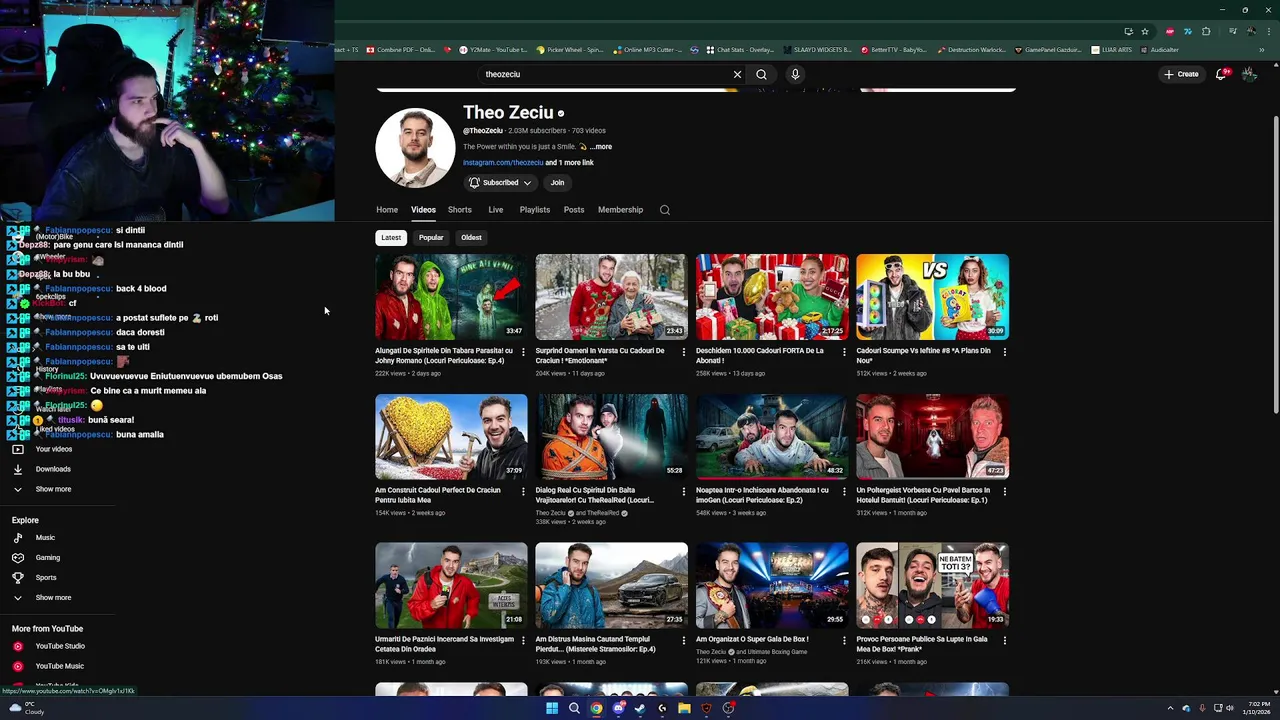Screen dimensions: 1280x720
Task: Show hidden bookmarks overflow chevron
Action: click(x=1262, y=50)
